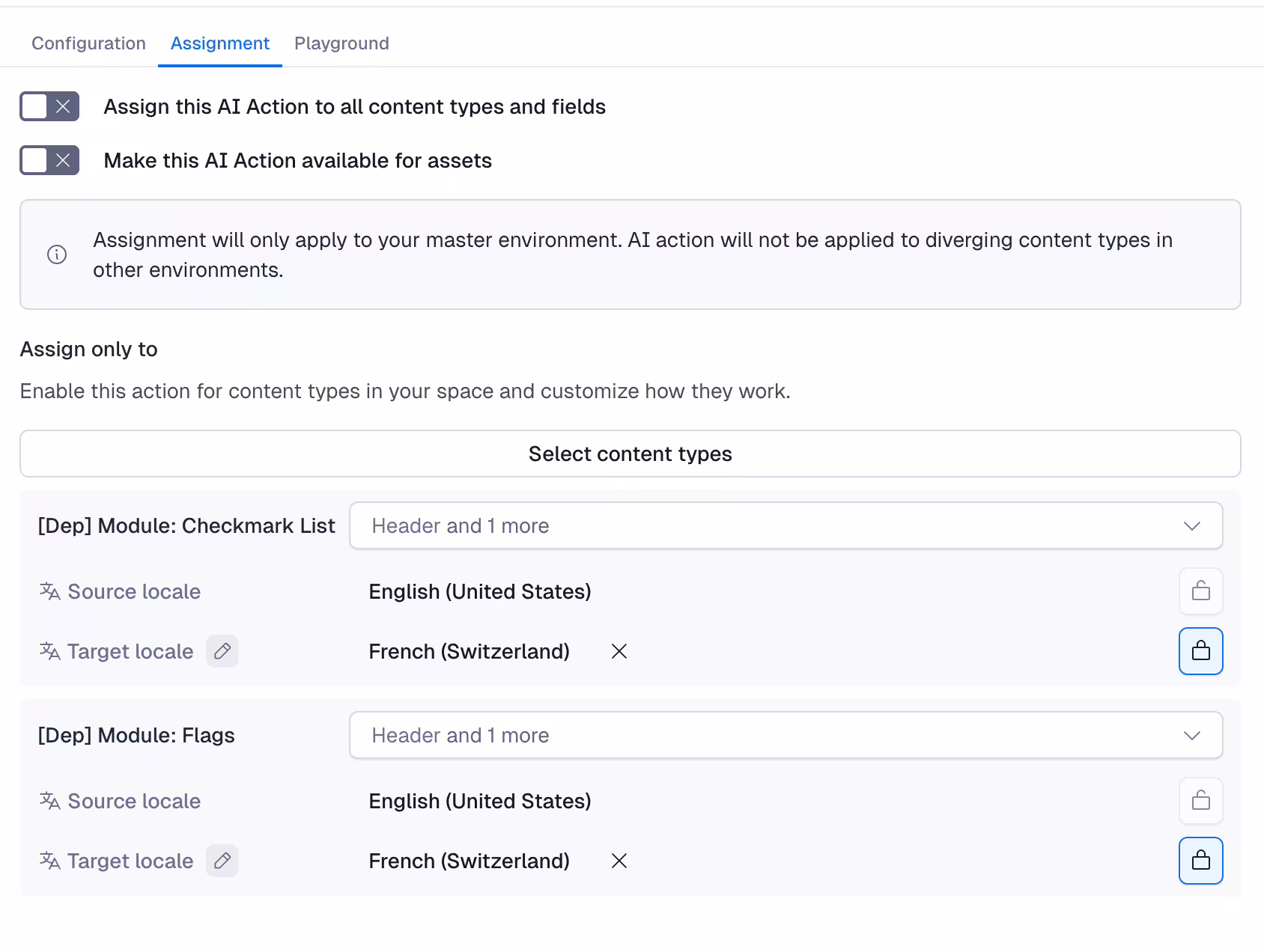Viewport: 1264px width, 952px height.
Task: Edit target locale for Flags module
Action: [x=222, y=861]
